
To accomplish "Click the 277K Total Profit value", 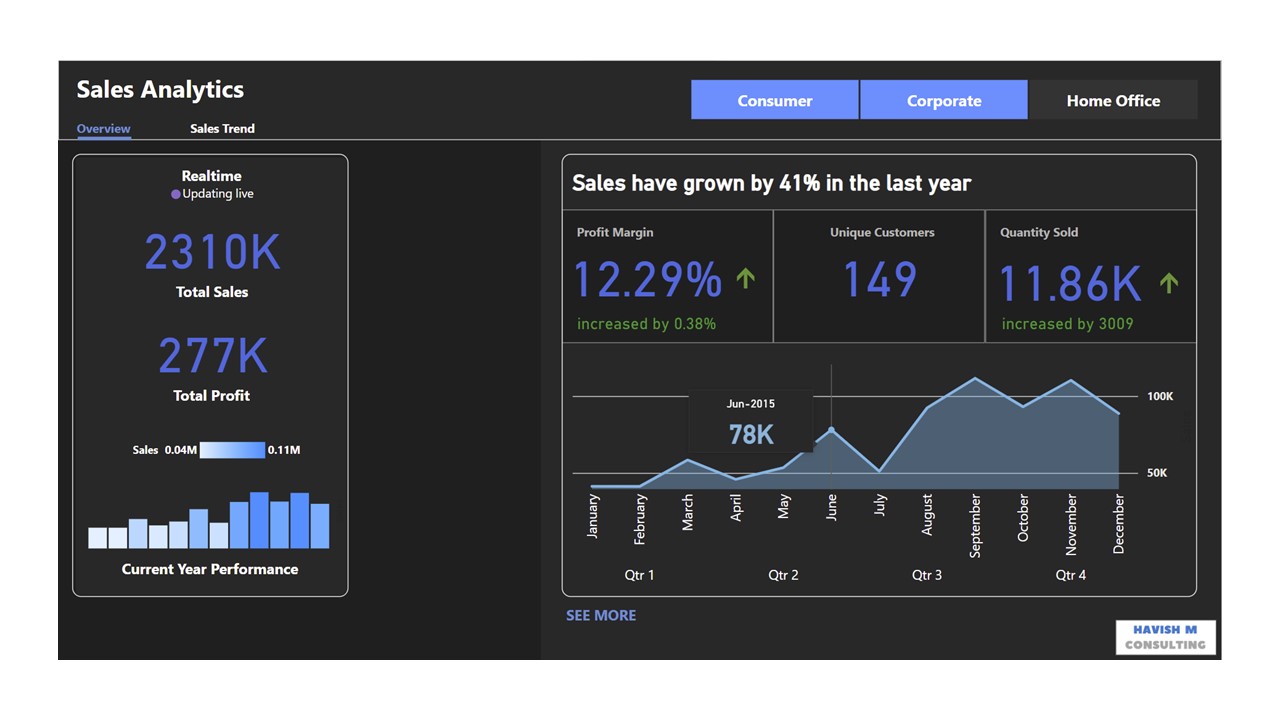I will [x=212, y=356].
